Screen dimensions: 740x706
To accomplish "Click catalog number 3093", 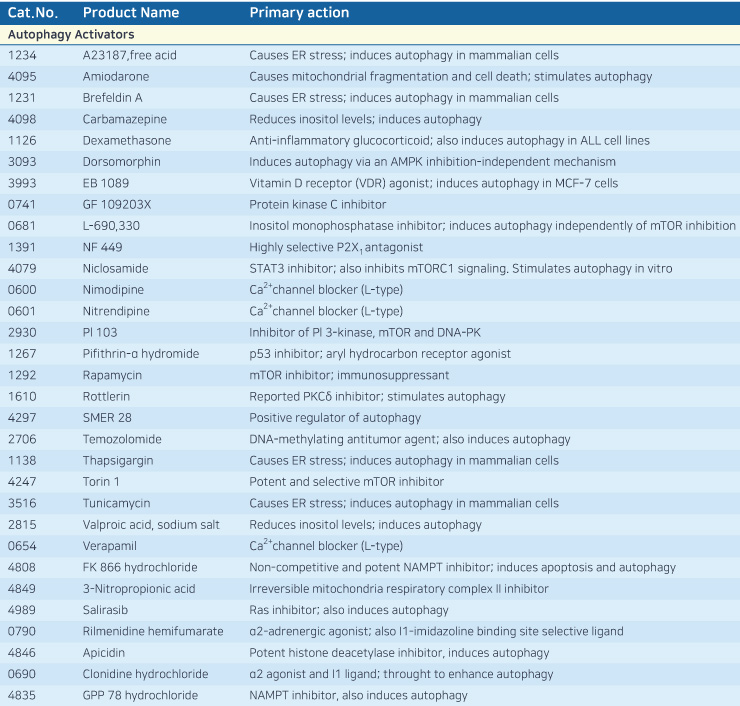I will [22, 162].
